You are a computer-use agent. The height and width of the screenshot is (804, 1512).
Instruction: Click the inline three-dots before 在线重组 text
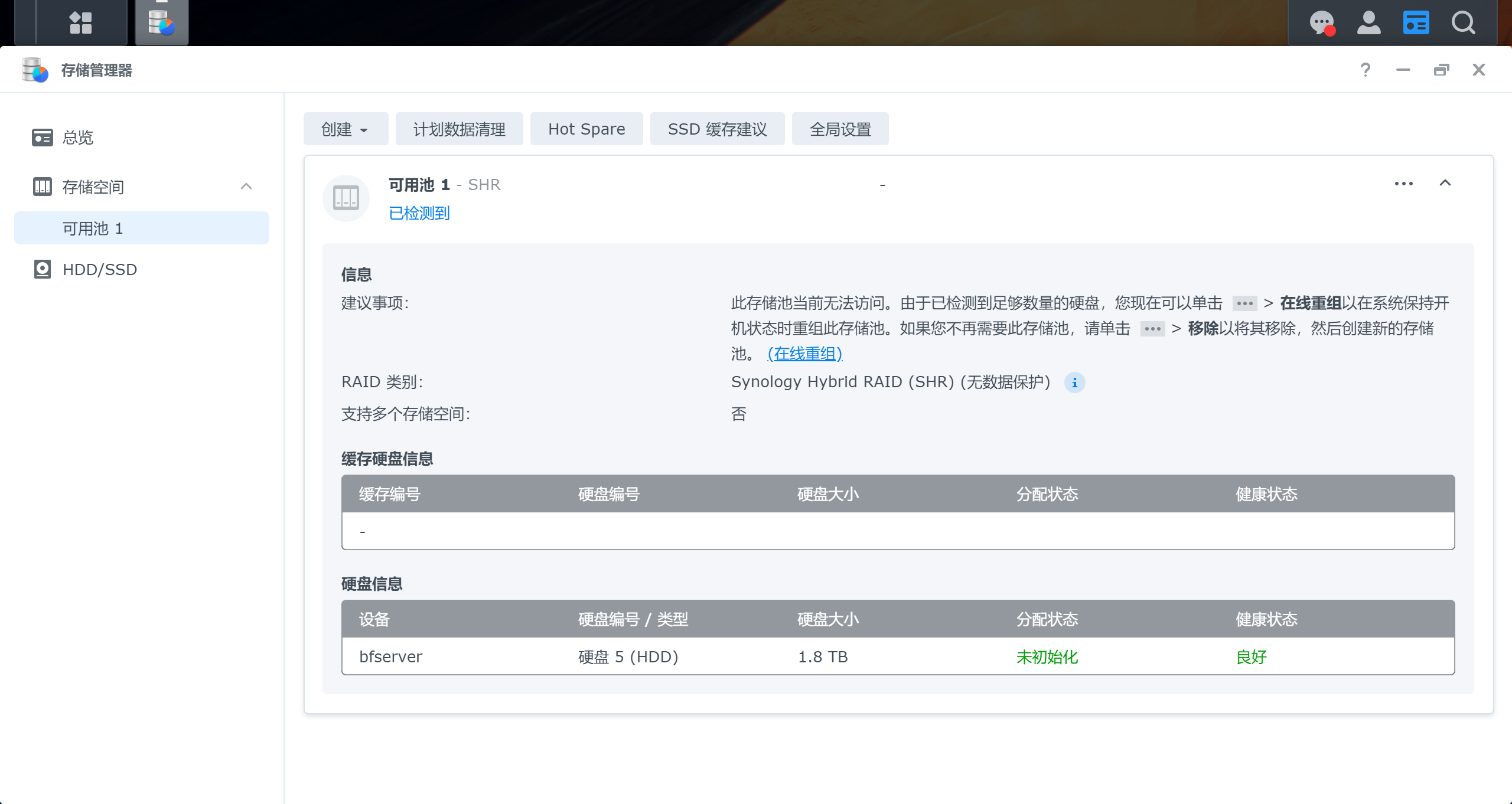point(1244,303)
